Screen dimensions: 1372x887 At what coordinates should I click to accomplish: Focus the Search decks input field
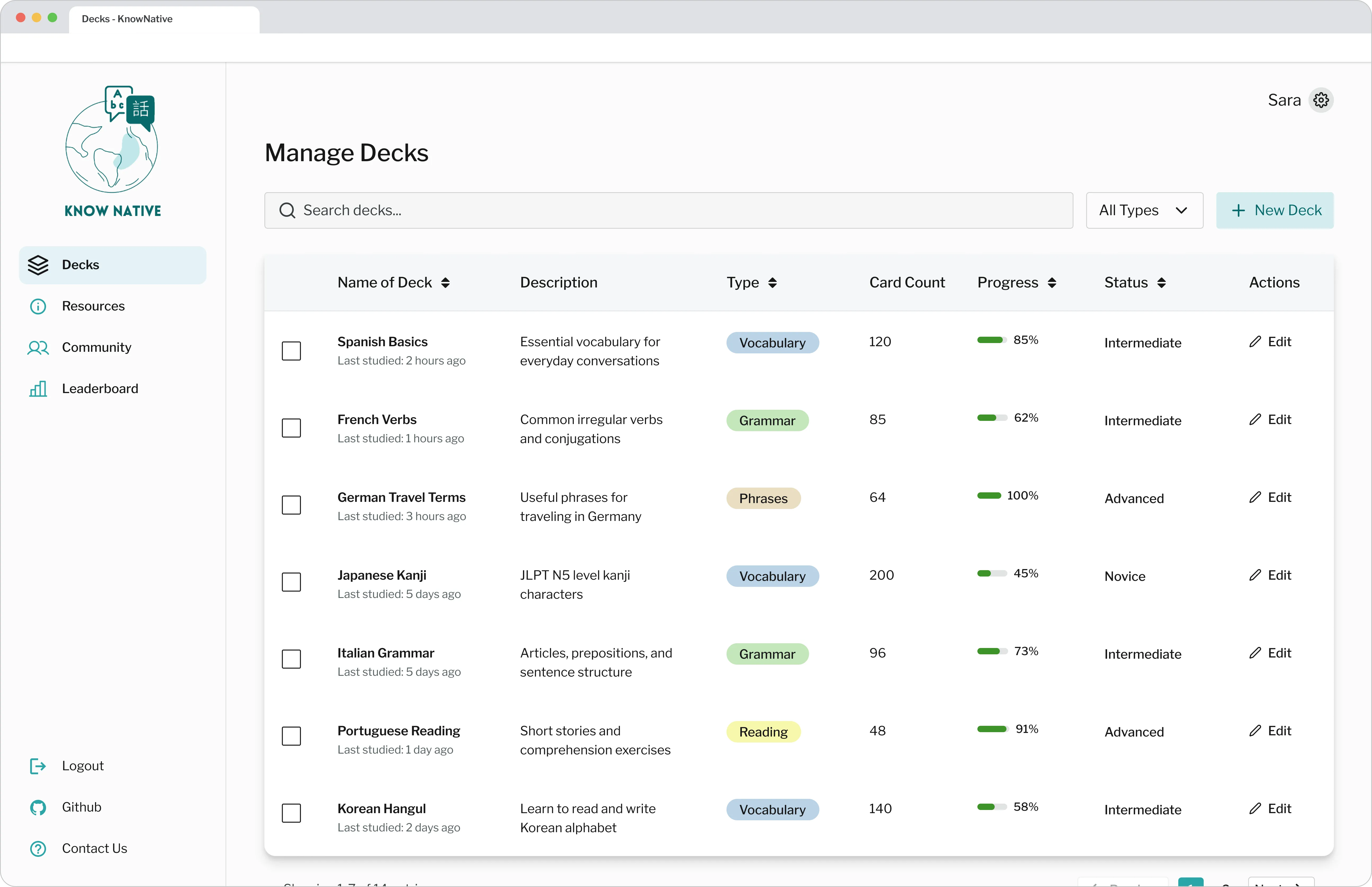[669, 210]
